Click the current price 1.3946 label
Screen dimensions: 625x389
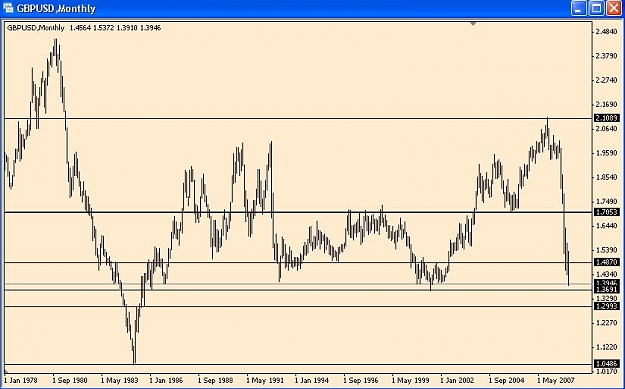pyautogui.click(x=606, y=283)
